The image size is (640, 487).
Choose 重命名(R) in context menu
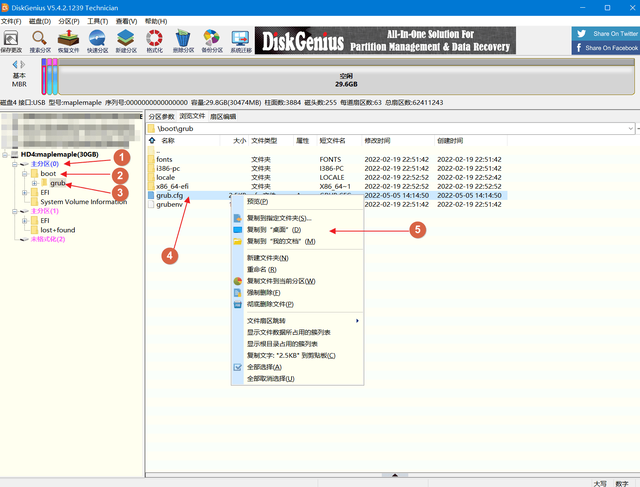[x=297, y=269]
